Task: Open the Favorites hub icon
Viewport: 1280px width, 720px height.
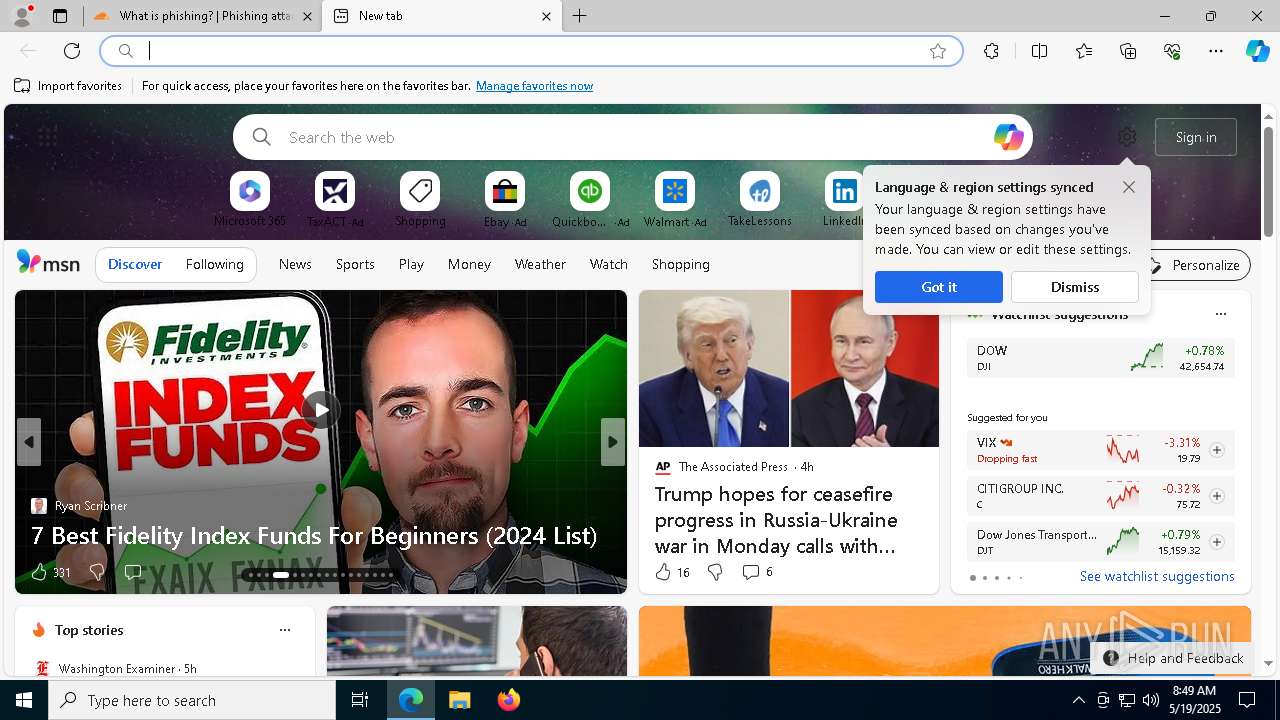Action: [1084, 51]
